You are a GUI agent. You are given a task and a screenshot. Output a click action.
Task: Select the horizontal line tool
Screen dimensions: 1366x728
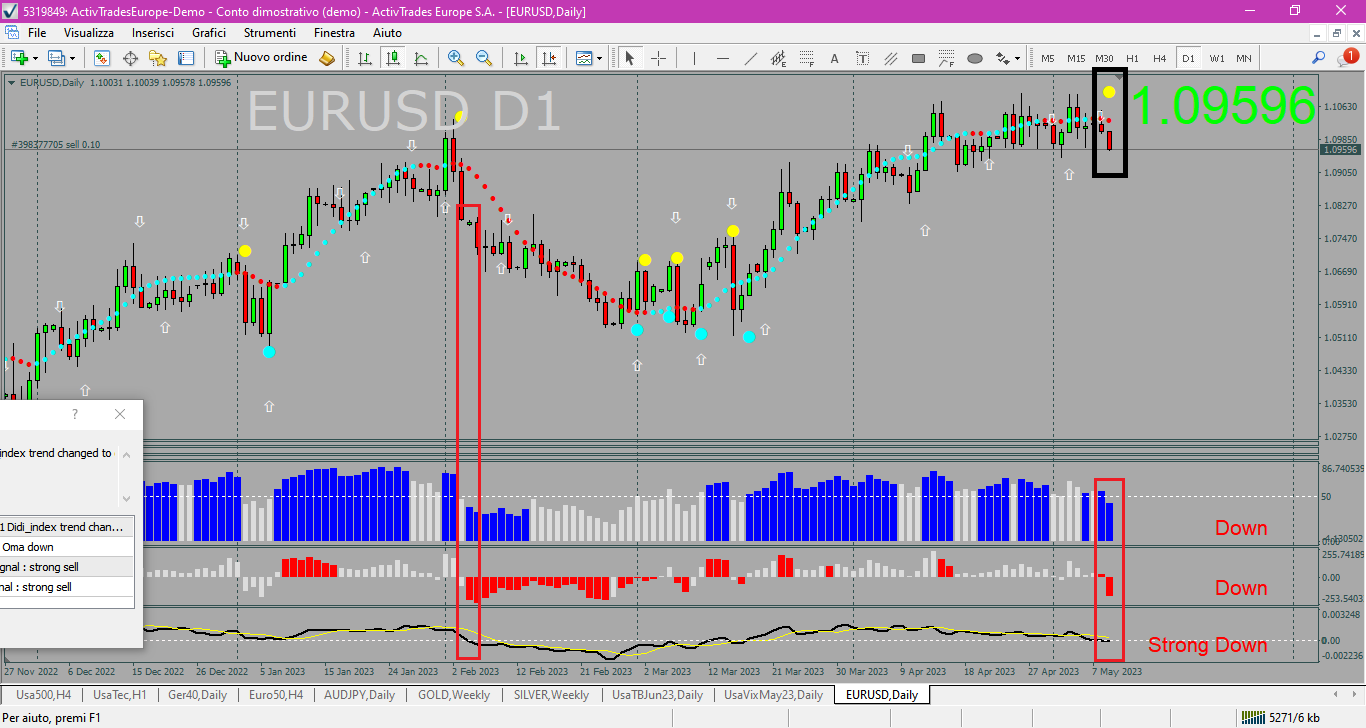[x=722, y=58]
